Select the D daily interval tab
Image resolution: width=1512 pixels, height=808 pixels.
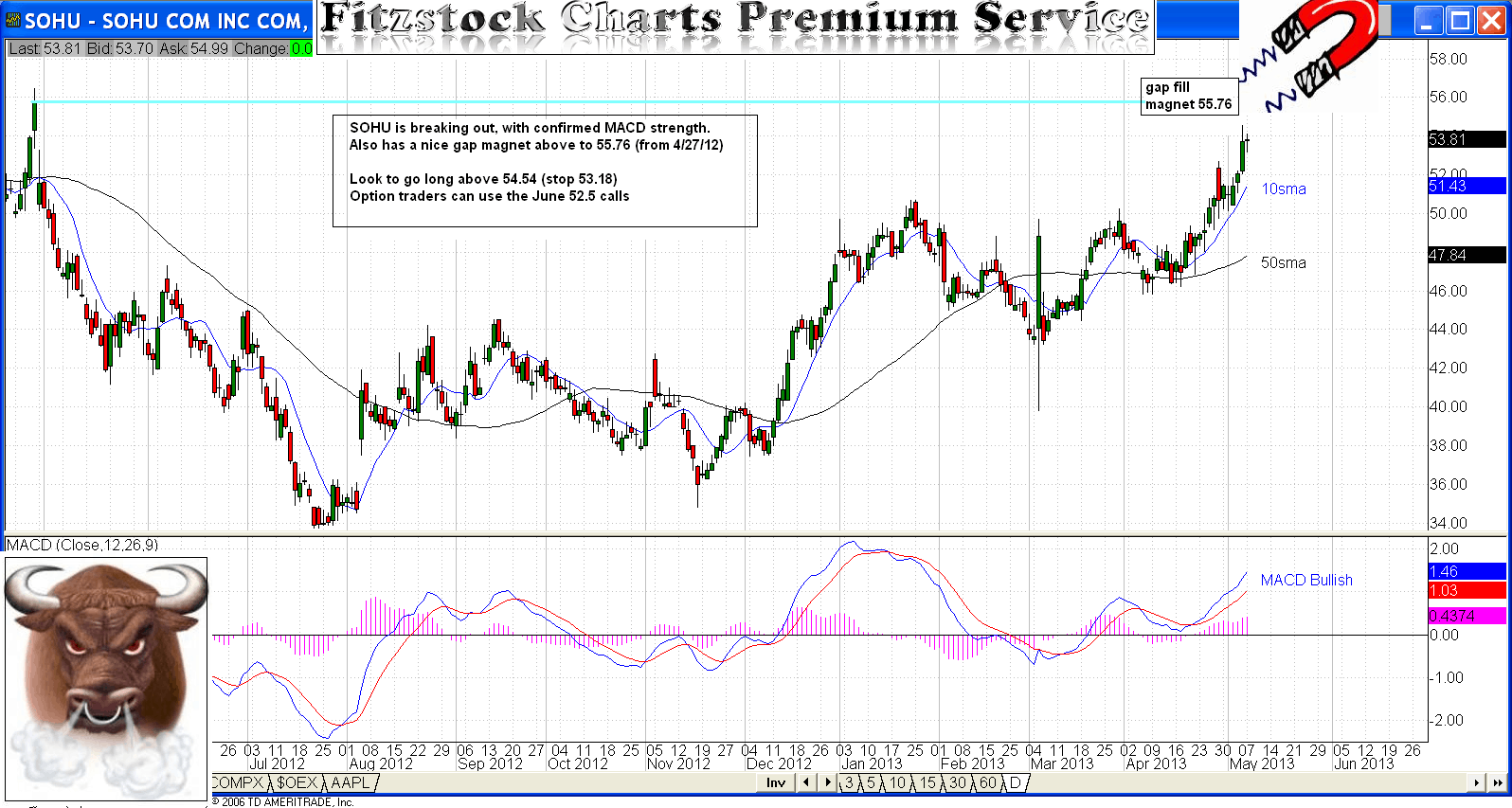point(1015,782)
